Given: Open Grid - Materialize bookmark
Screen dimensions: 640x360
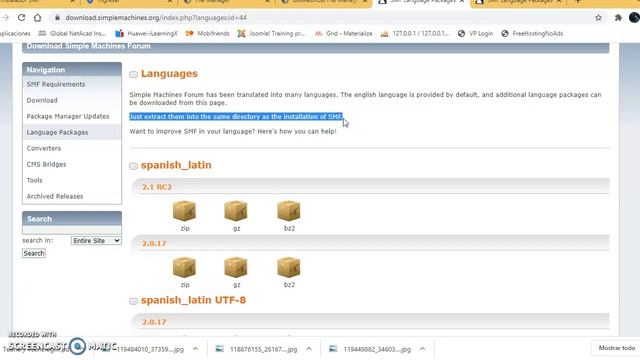Looking at the screenshot, I should click(343, 33).
